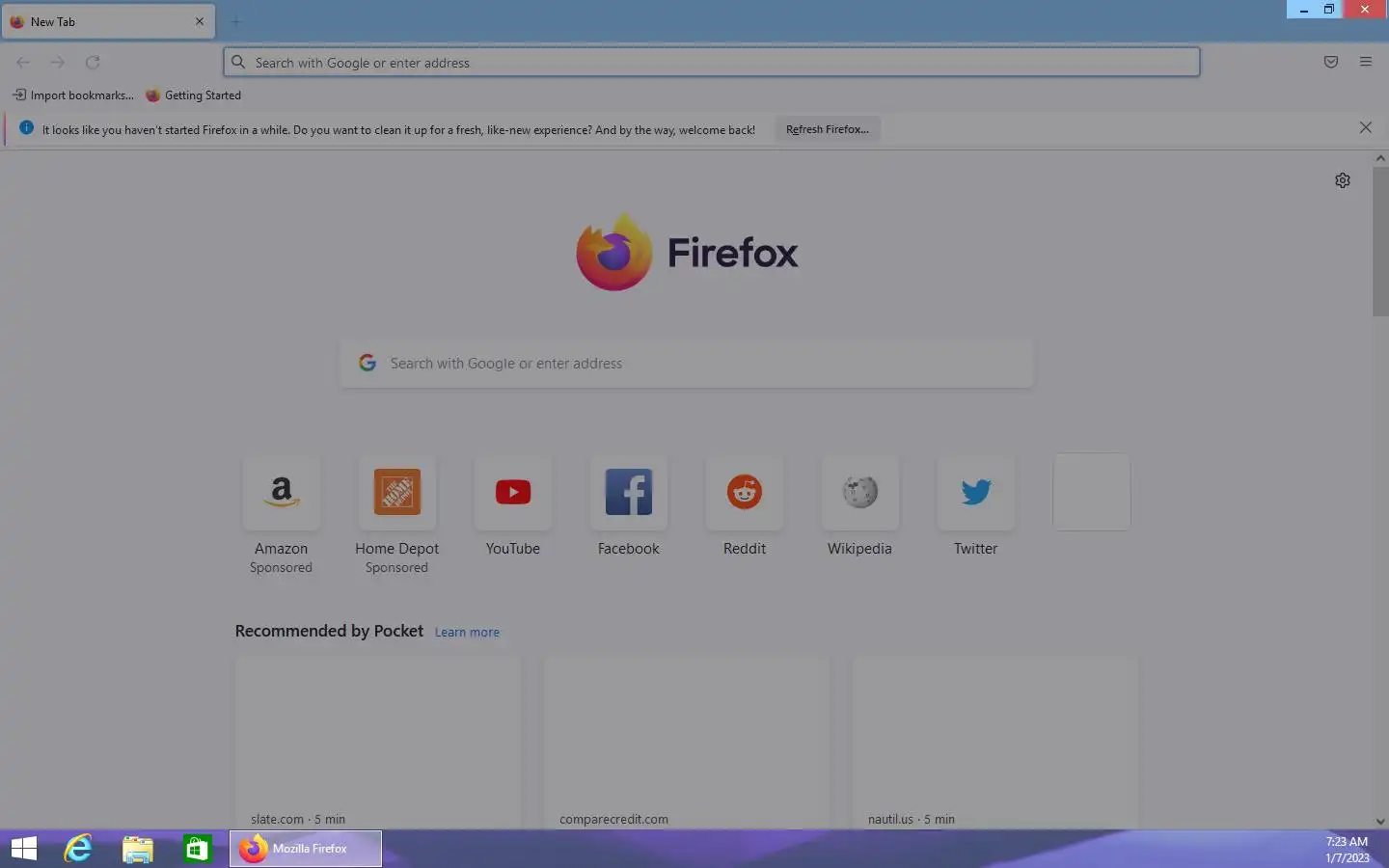Click the scrollbar down arrow
The image size is (1389, 868).
pyautogui.click(x=1380, y=822)
